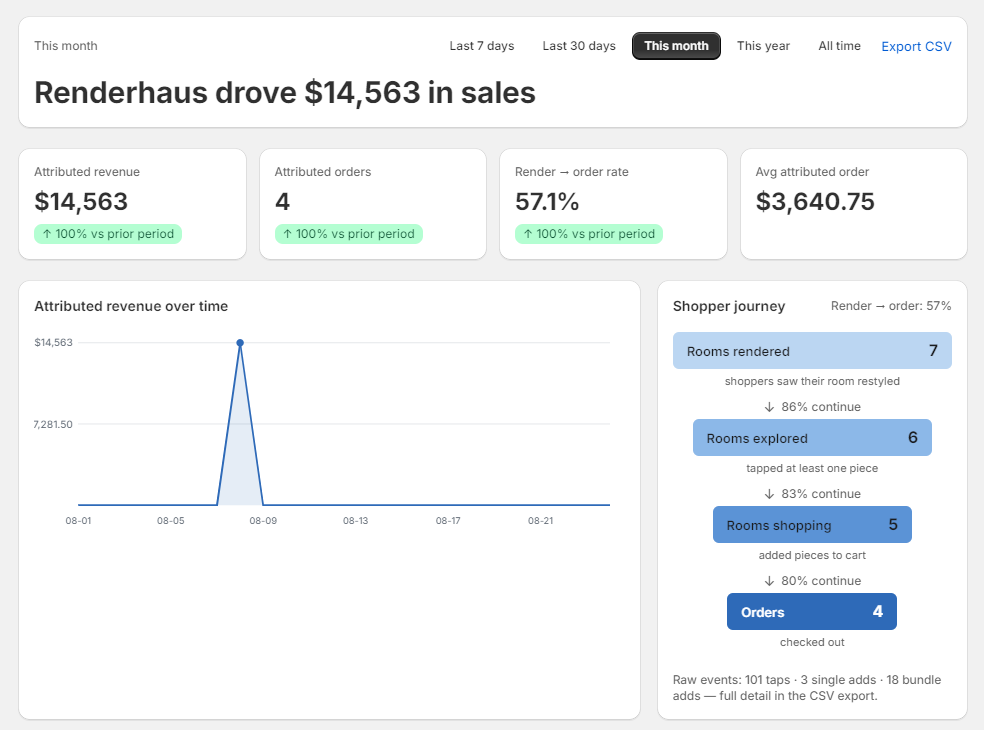
Task: Click the 08-21 axis date label
Action: point(540,521)
